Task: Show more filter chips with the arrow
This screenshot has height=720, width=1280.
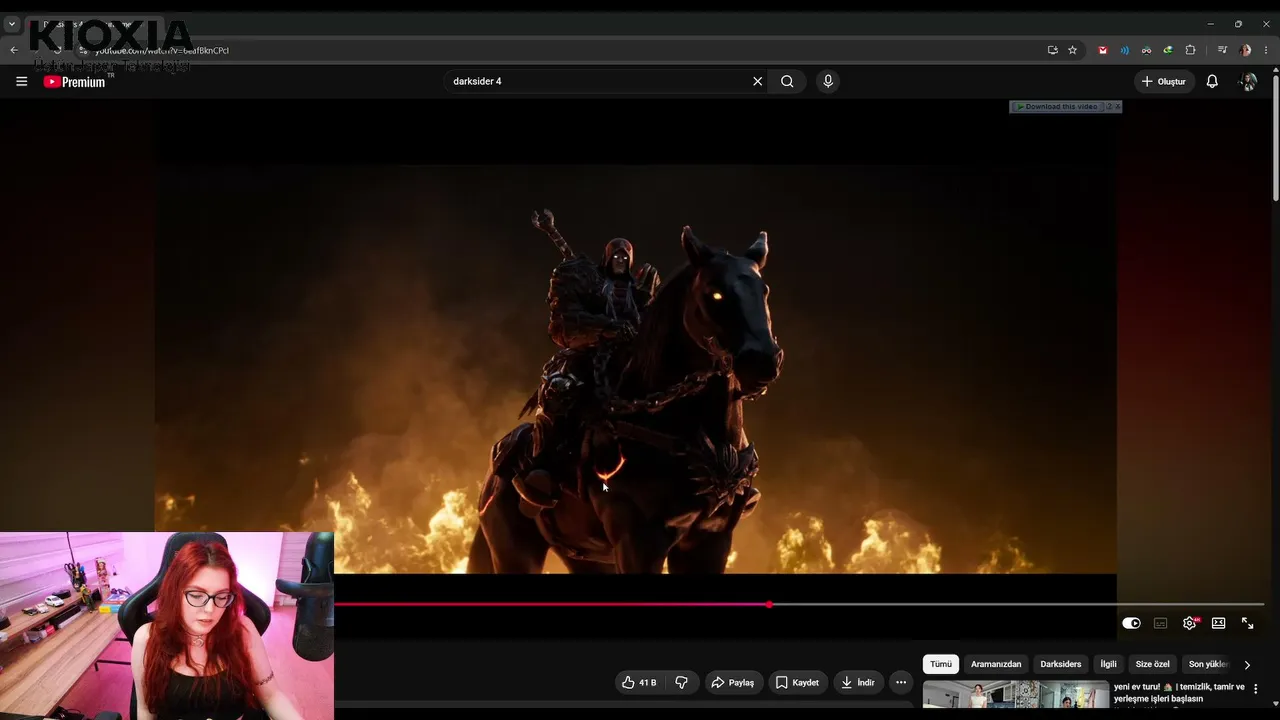Action: (x=1247, y=664)
